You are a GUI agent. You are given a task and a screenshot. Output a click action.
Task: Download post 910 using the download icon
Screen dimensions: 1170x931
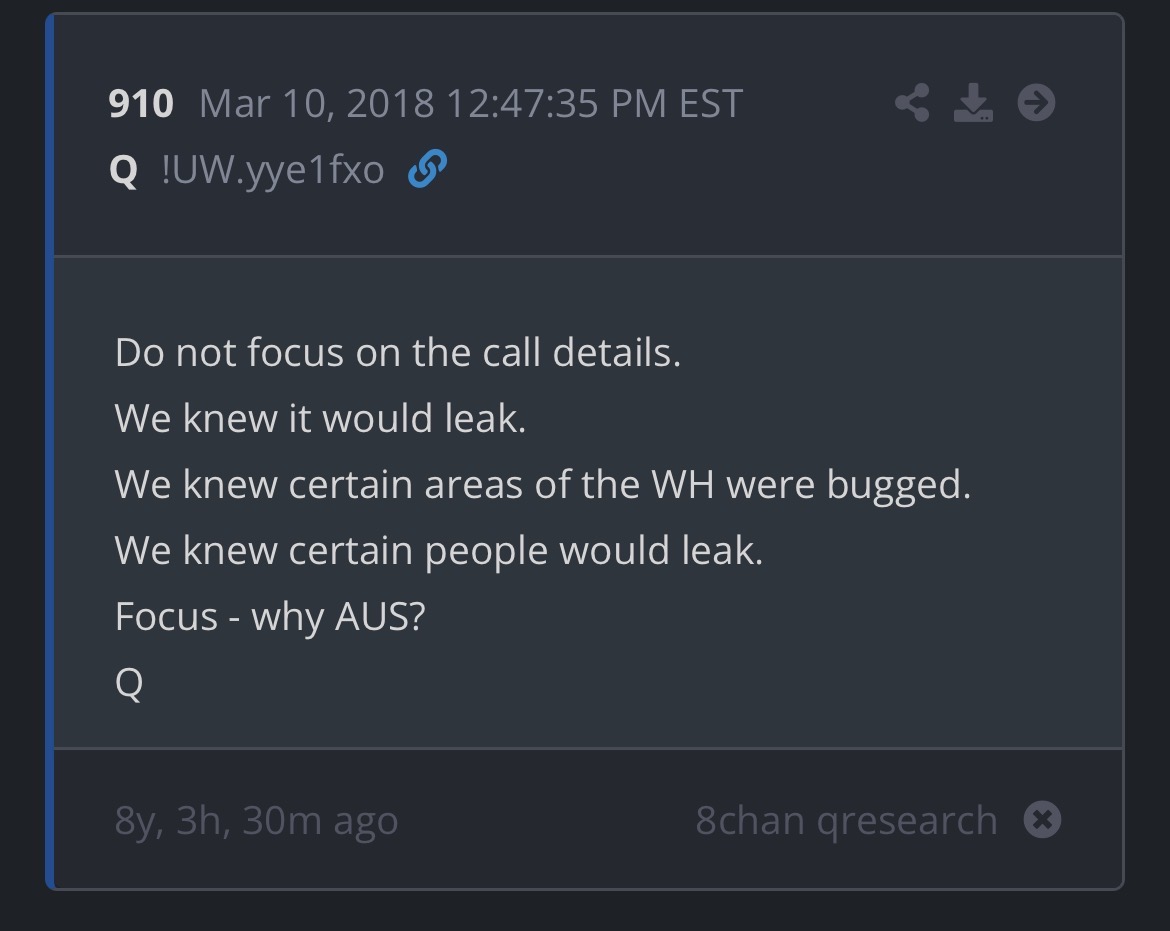click(973, 102)
